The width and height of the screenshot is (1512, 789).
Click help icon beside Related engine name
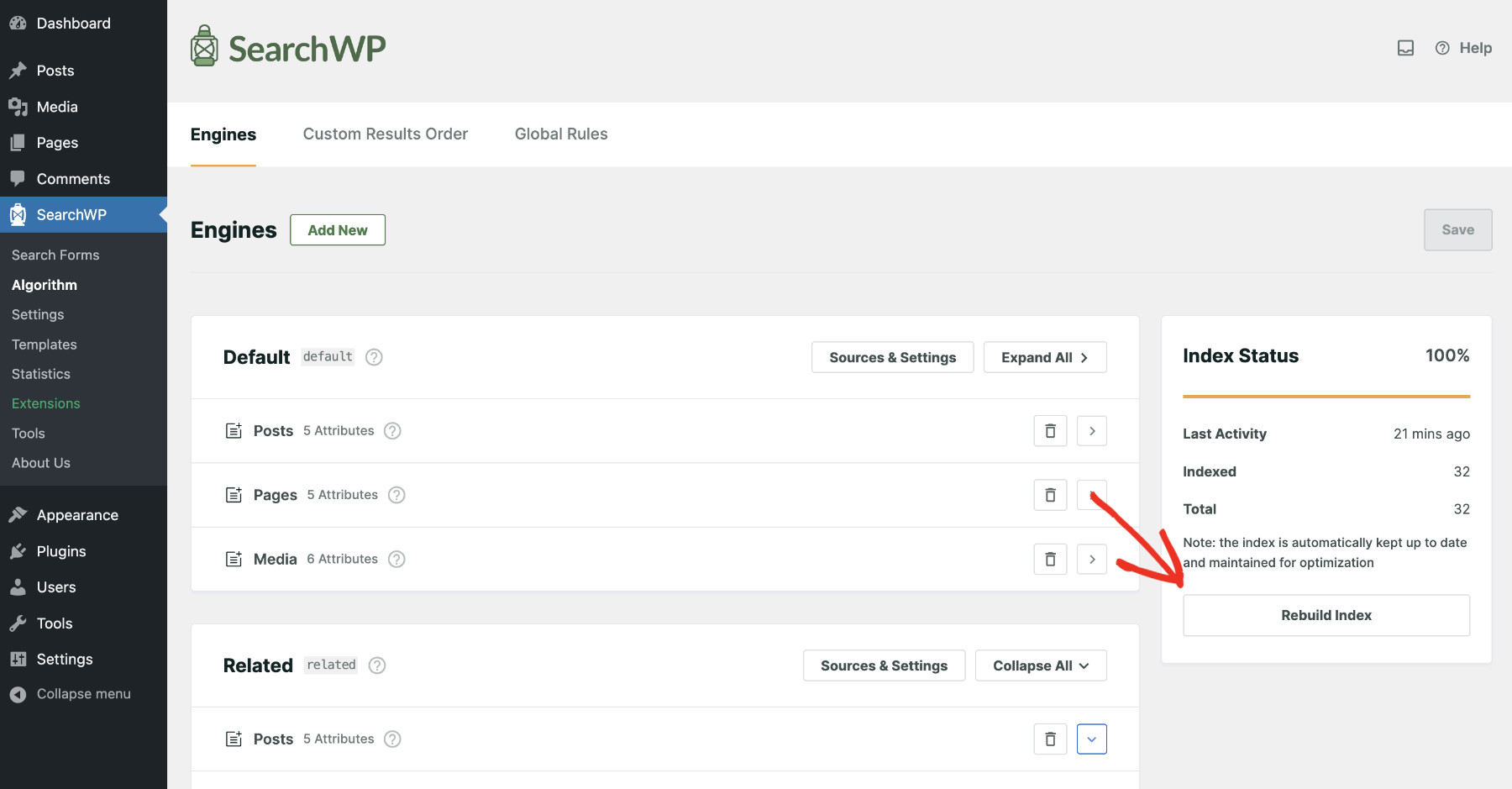coord(377,665)
